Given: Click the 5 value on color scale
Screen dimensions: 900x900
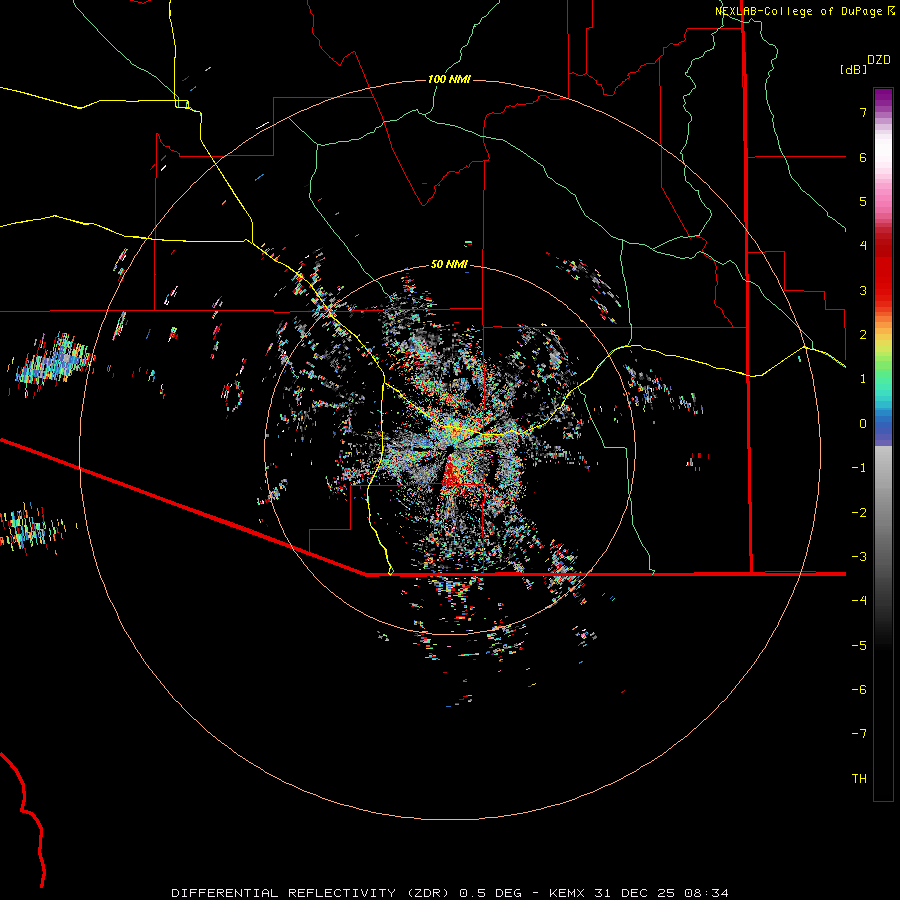Looking at the screenshot, I should [863, 201].
